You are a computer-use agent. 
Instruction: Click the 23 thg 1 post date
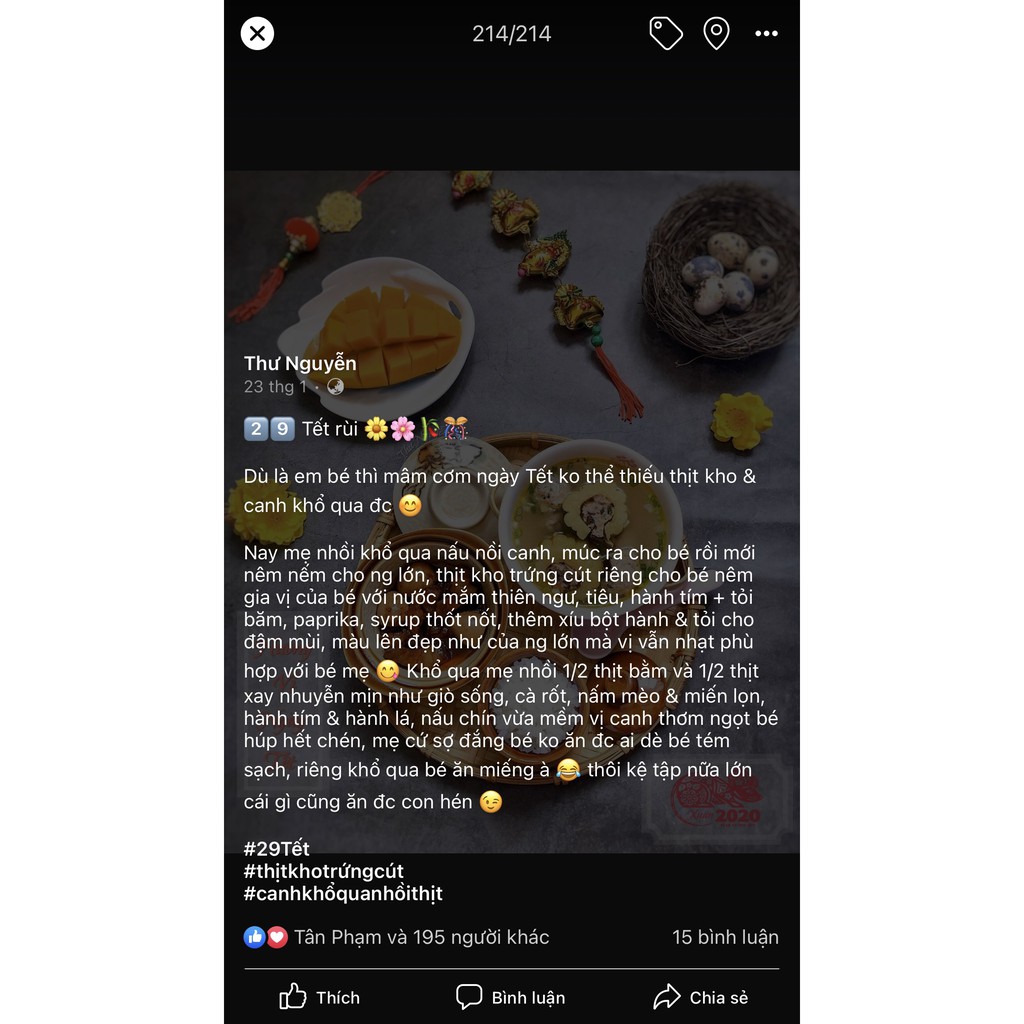[276, 387]
